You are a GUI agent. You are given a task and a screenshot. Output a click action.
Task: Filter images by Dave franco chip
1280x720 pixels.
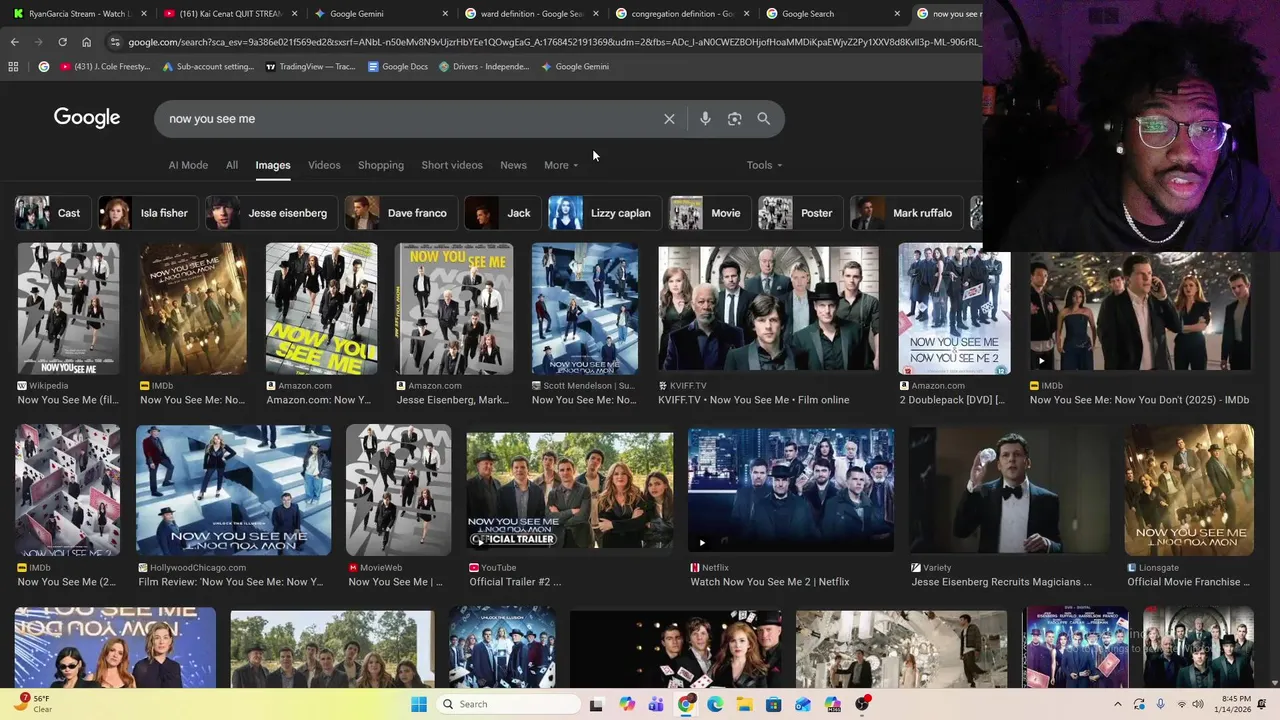pyautogui.click(x=401, y=213)
